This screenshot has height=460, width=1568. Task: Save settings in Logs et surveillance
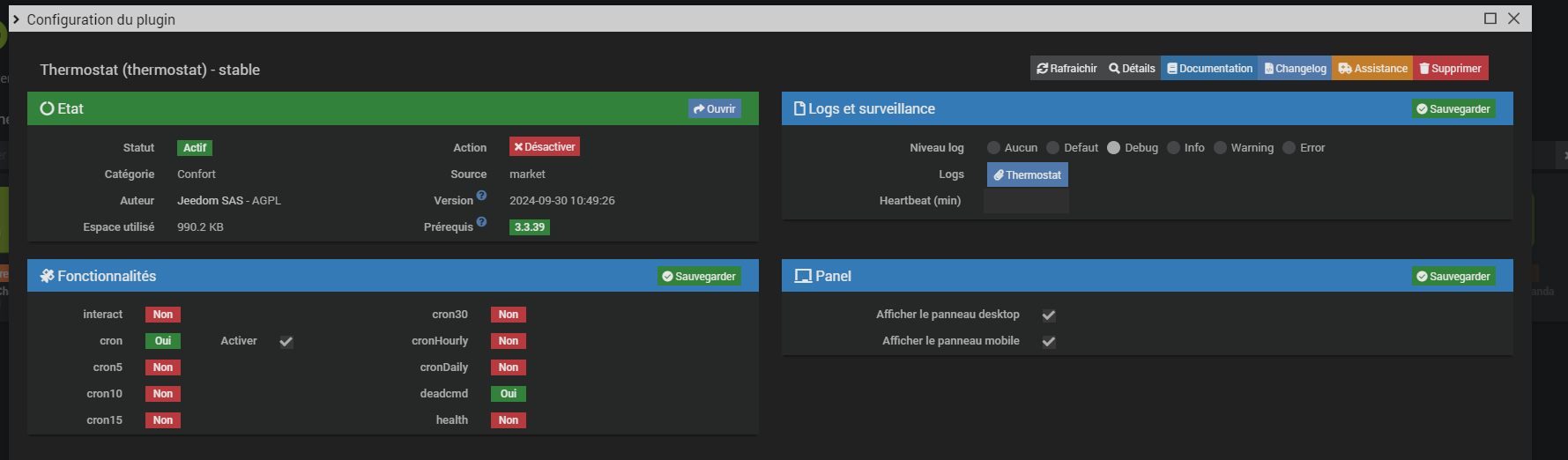[x=1453, y=109]
